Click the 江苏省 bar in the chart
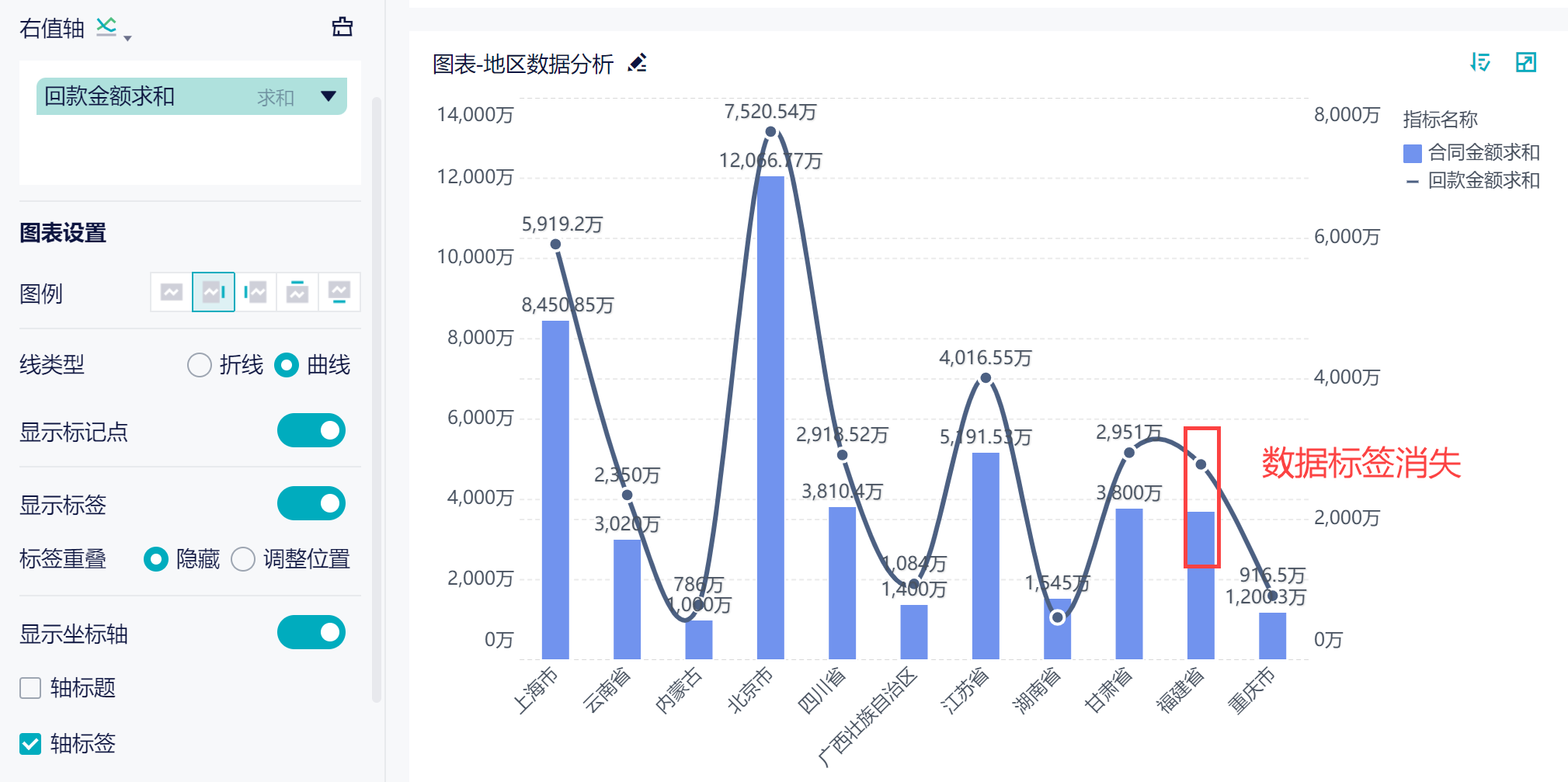This screenshot has height=782, width=1568. pos(986,556)
